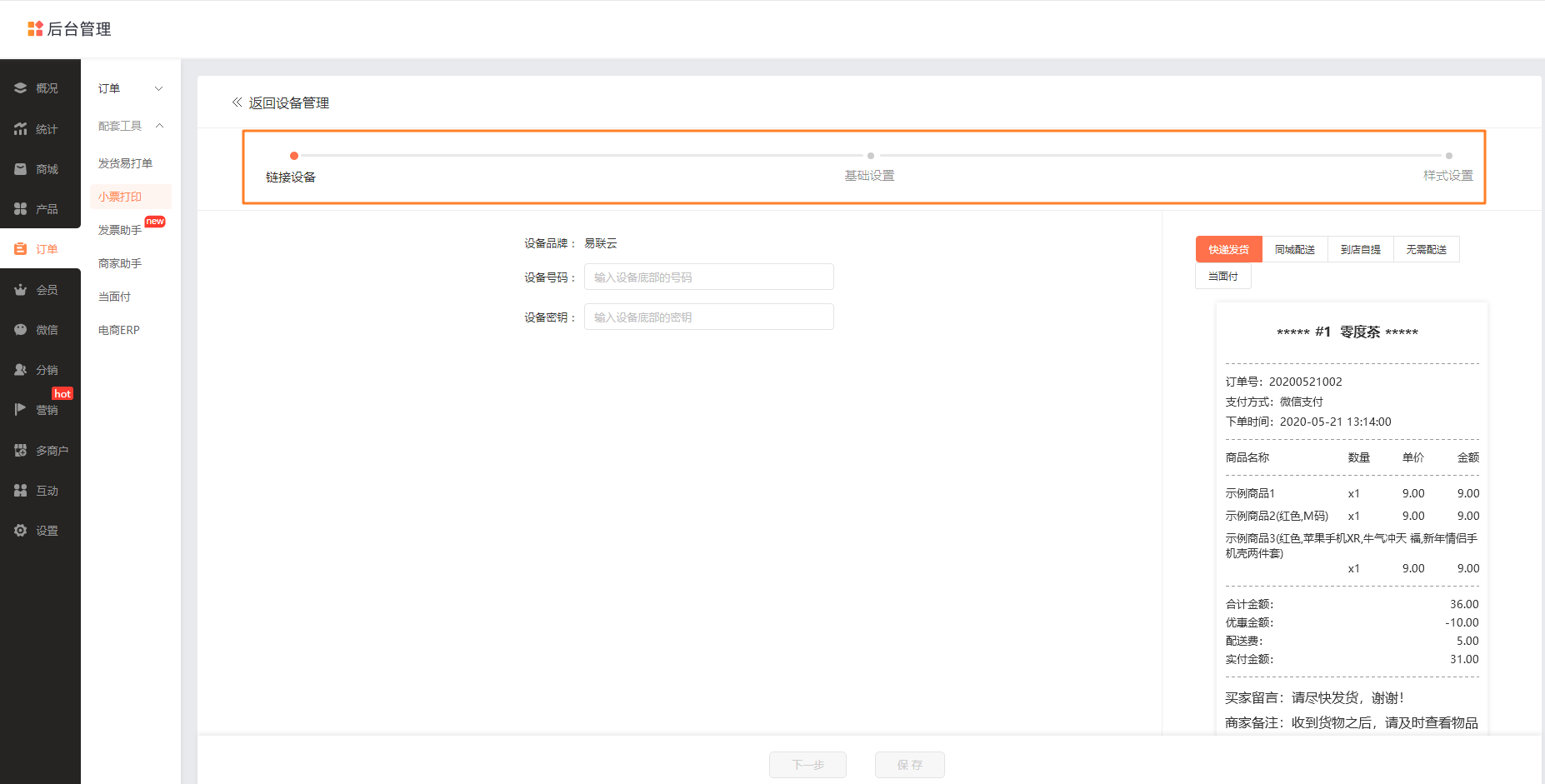The height and width of the screenshot is (784, 1545).
Task: Click the 订单号 20200521002 line
Action: click(1284, 382)
